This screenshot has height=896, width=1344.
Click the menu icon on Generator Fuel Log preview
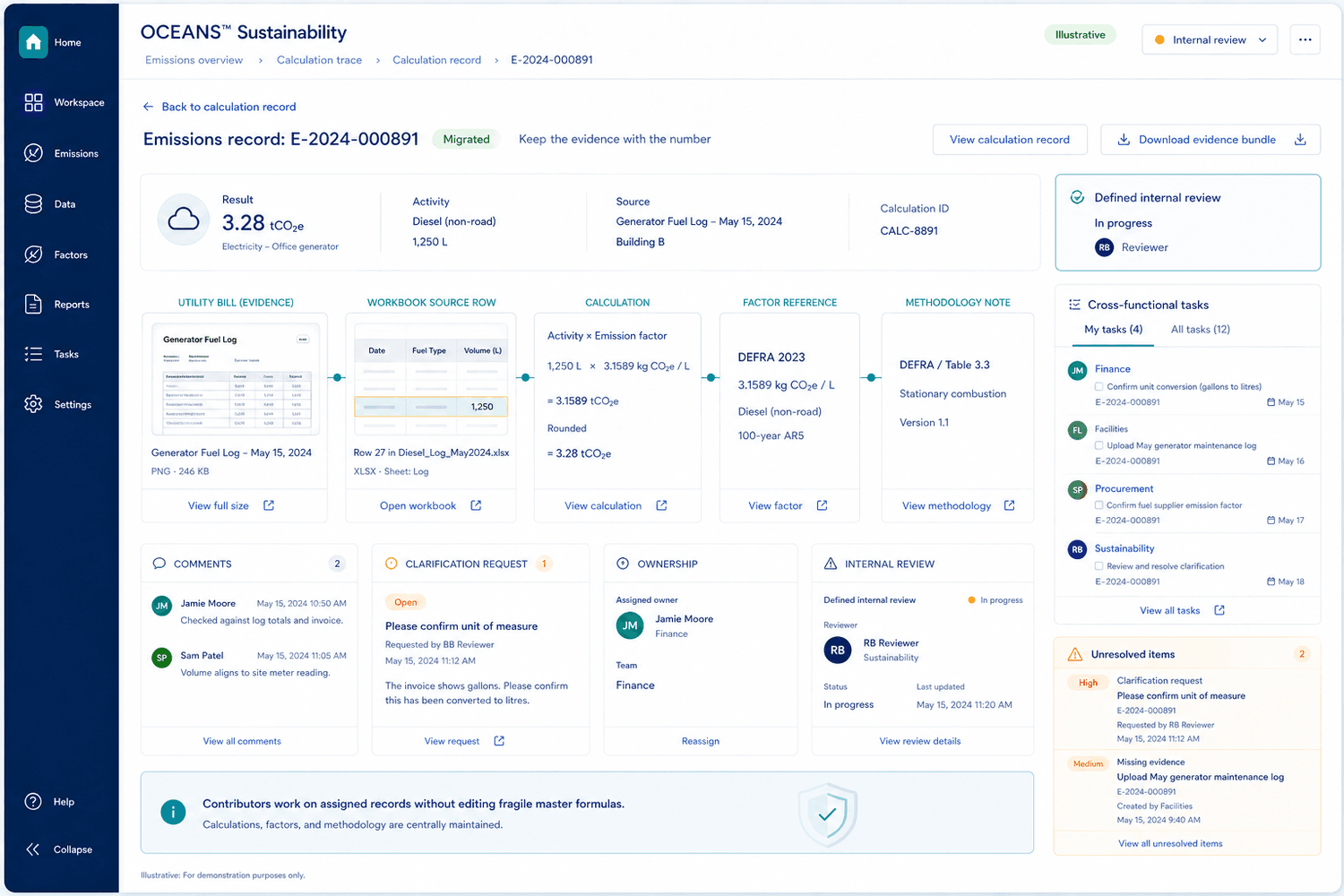point(303,340)
